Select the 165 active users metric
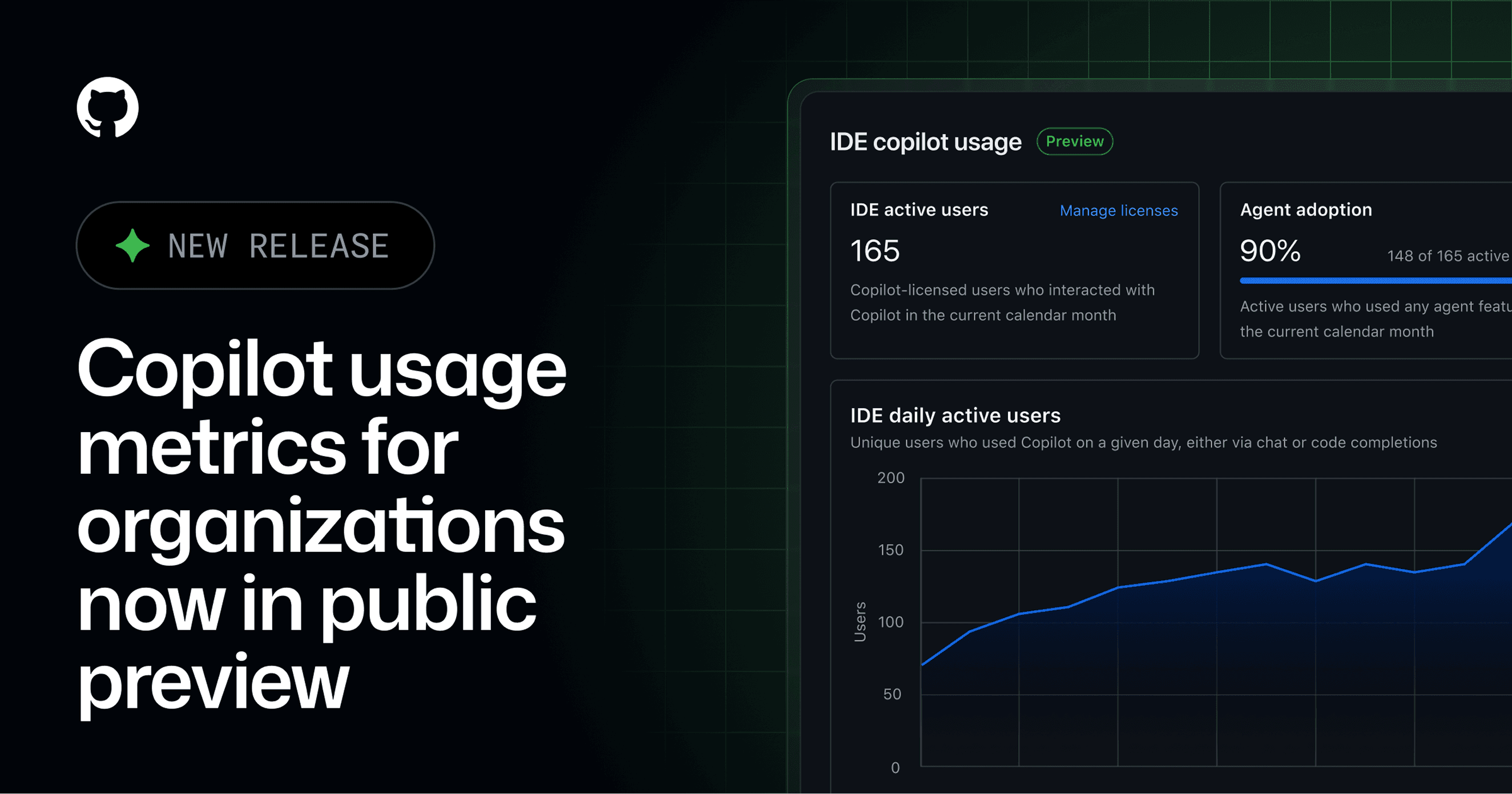1512x794 pixels. click(x=876, y=251)
